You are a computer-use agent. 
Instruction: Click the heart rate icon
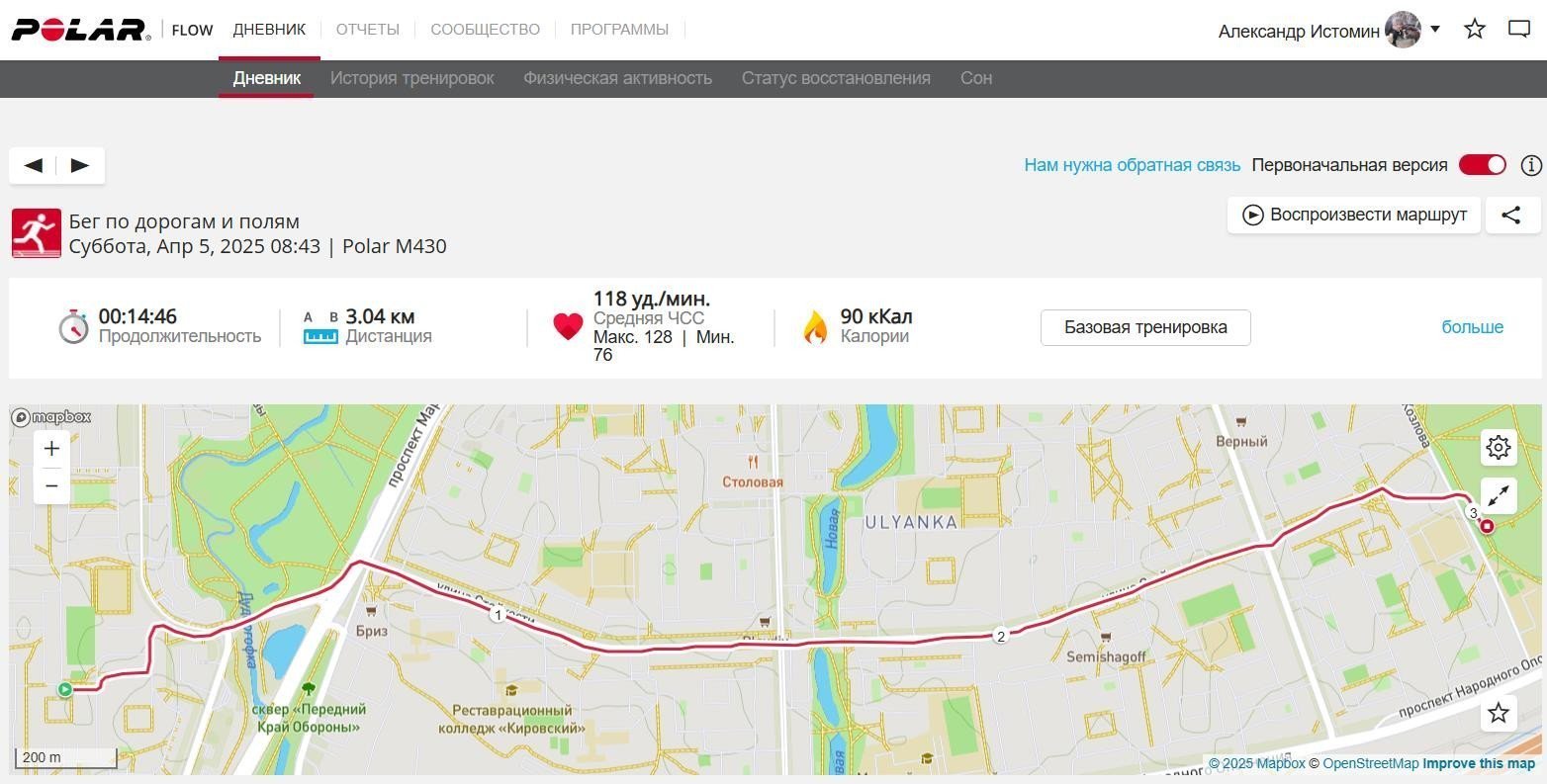568,326
